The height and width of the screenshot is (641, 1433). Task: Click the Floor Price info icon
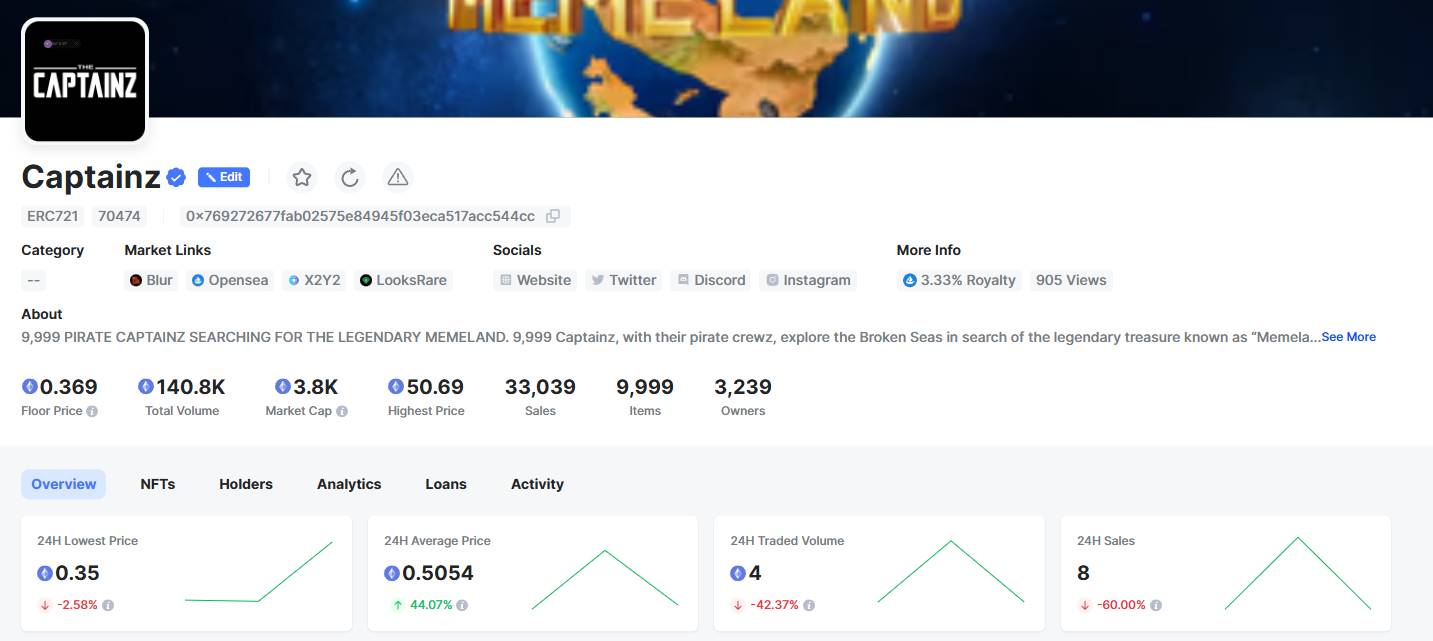(92, 411)
